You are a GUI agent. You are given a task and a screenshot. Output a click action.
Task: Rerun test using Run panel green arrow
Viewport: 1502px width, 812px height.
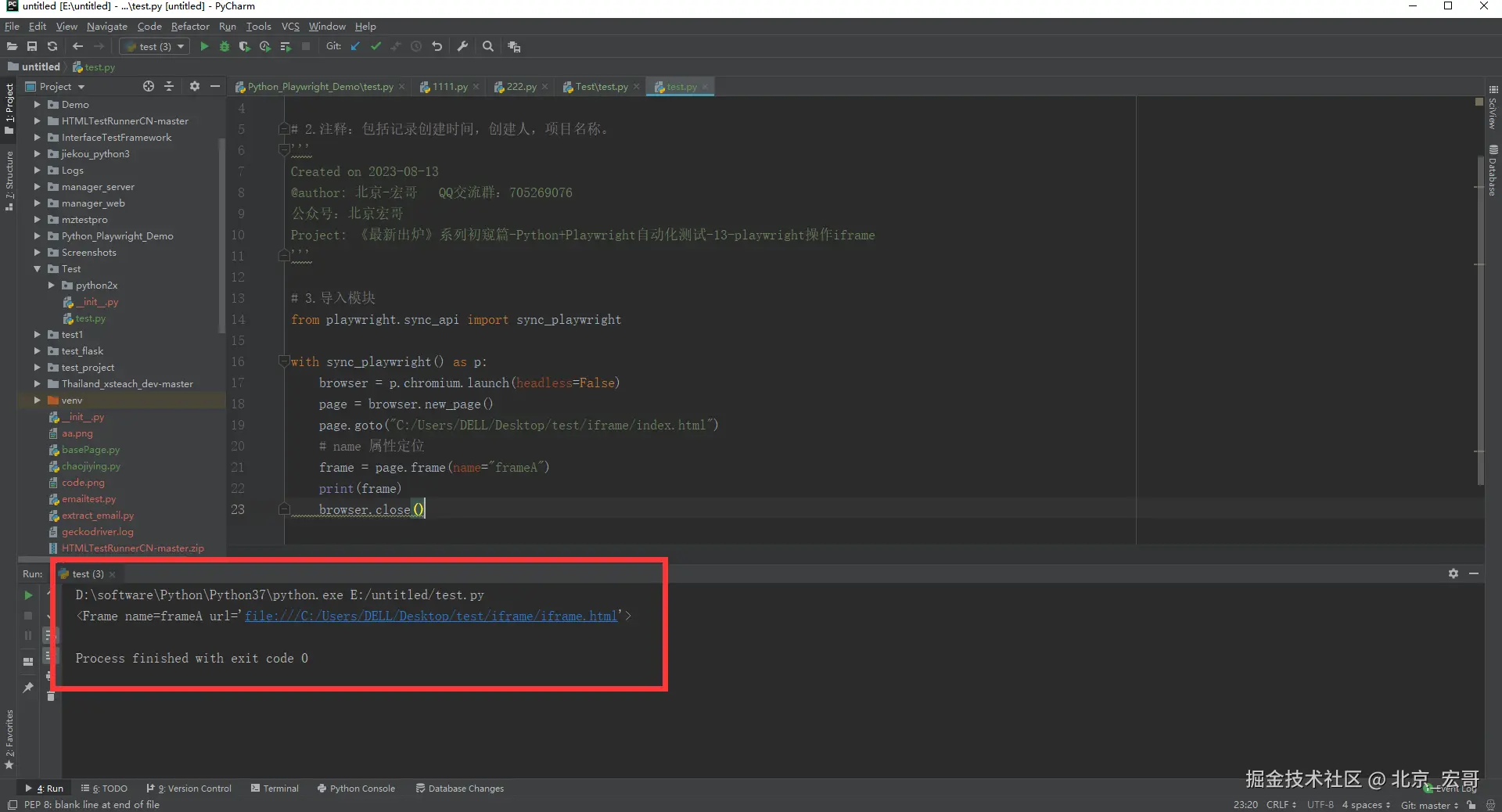[28, 595]
